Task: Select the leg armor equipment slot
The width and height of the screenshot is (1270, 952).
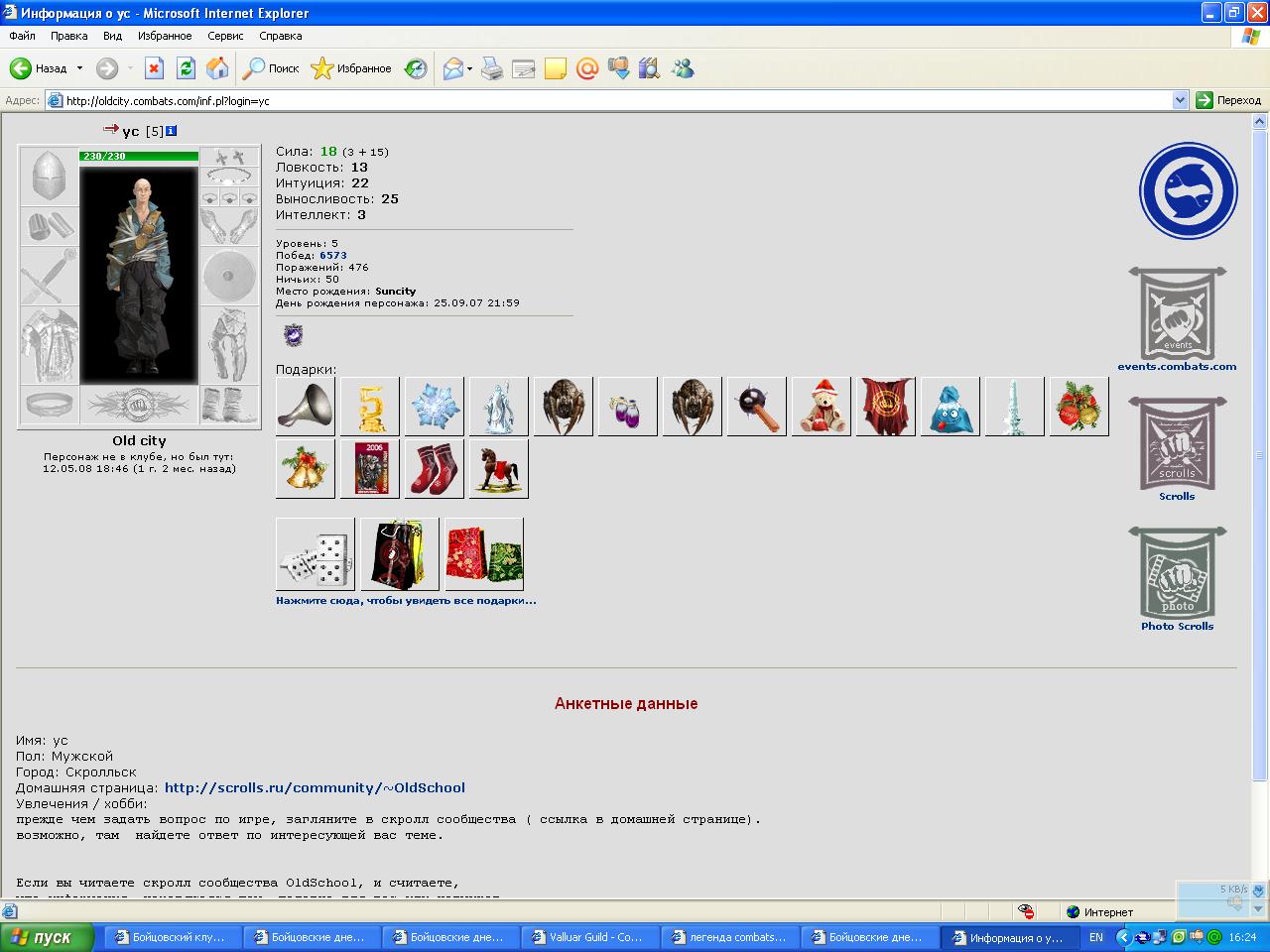Action: coord(229,345)
